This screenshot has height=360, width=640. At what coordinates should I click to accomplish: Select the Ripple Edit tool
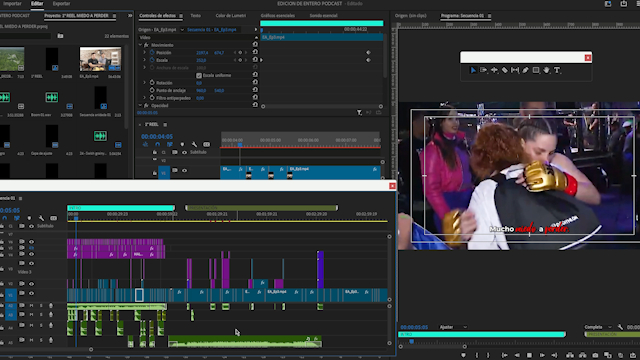click(494, 70)
